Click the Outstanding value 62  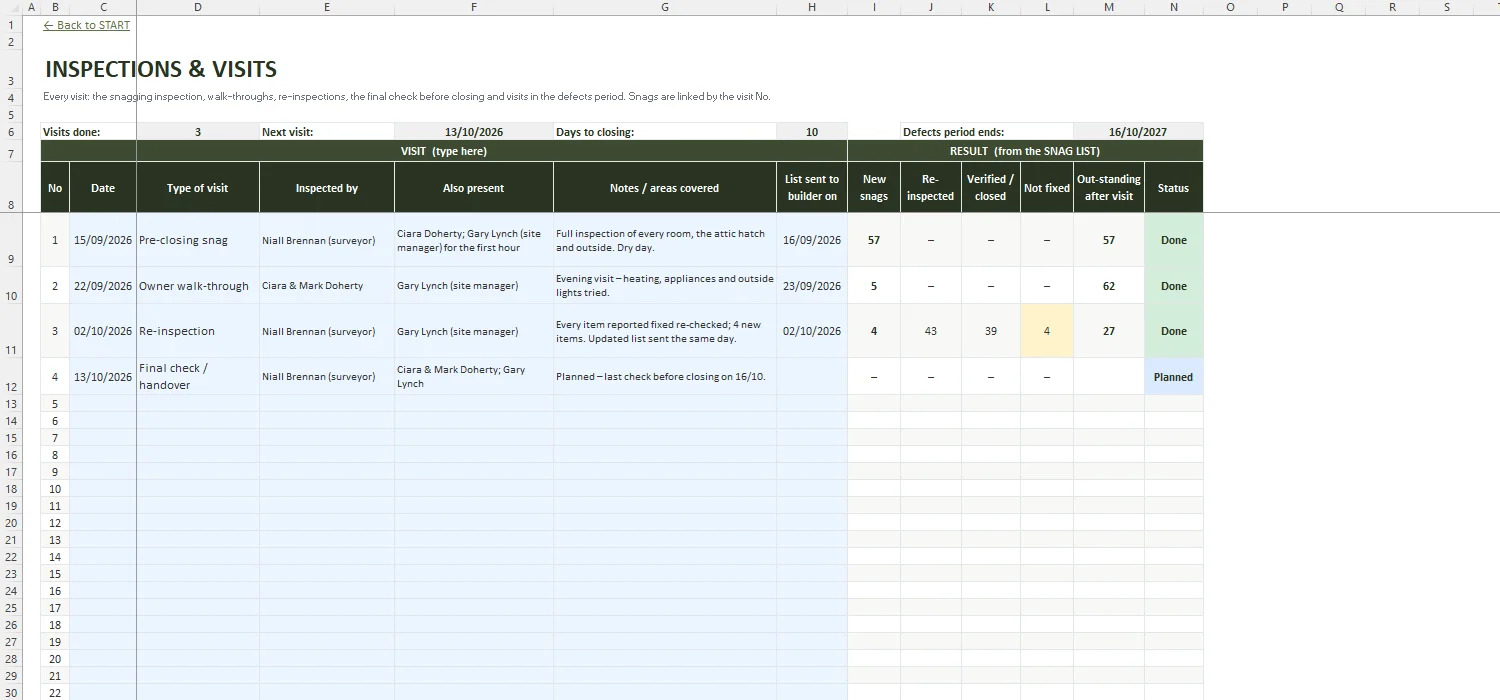point(1109,285)
